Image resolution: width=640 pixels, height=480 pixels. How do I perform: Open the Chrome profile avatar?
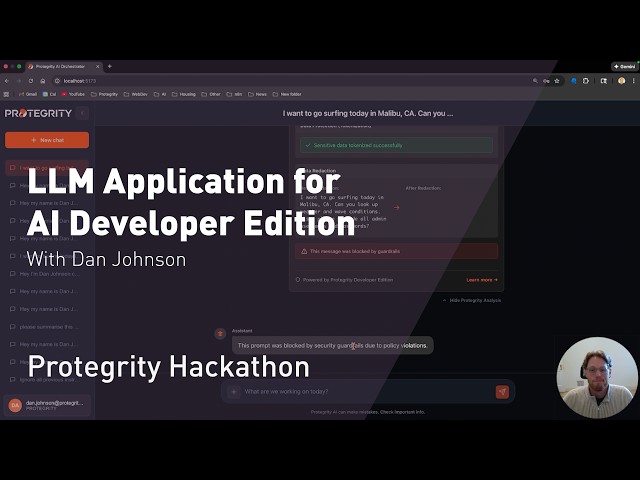point(622,81)
